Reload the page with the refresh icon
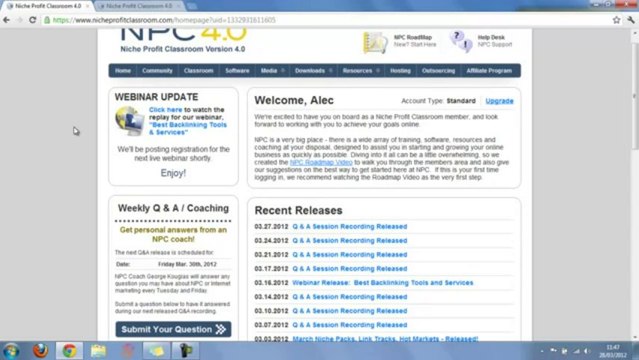The height and width of the screenshot is (360, 639). 33,20
